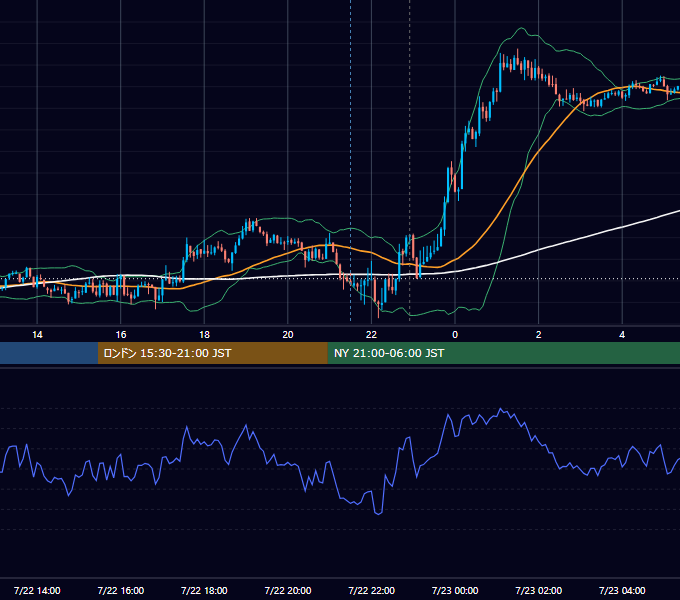Click the 7/23 04:00 date label
Image resolution: width=680 pixels, height=600 pixels.
[x=622, y=590]
